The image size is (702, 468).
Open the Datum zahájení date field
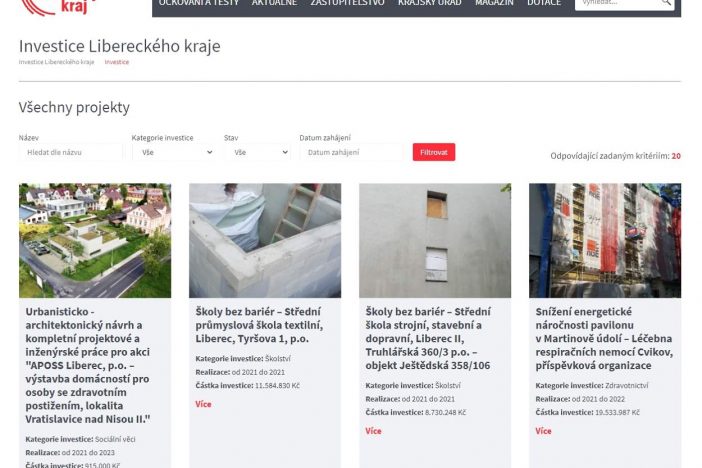350,152
